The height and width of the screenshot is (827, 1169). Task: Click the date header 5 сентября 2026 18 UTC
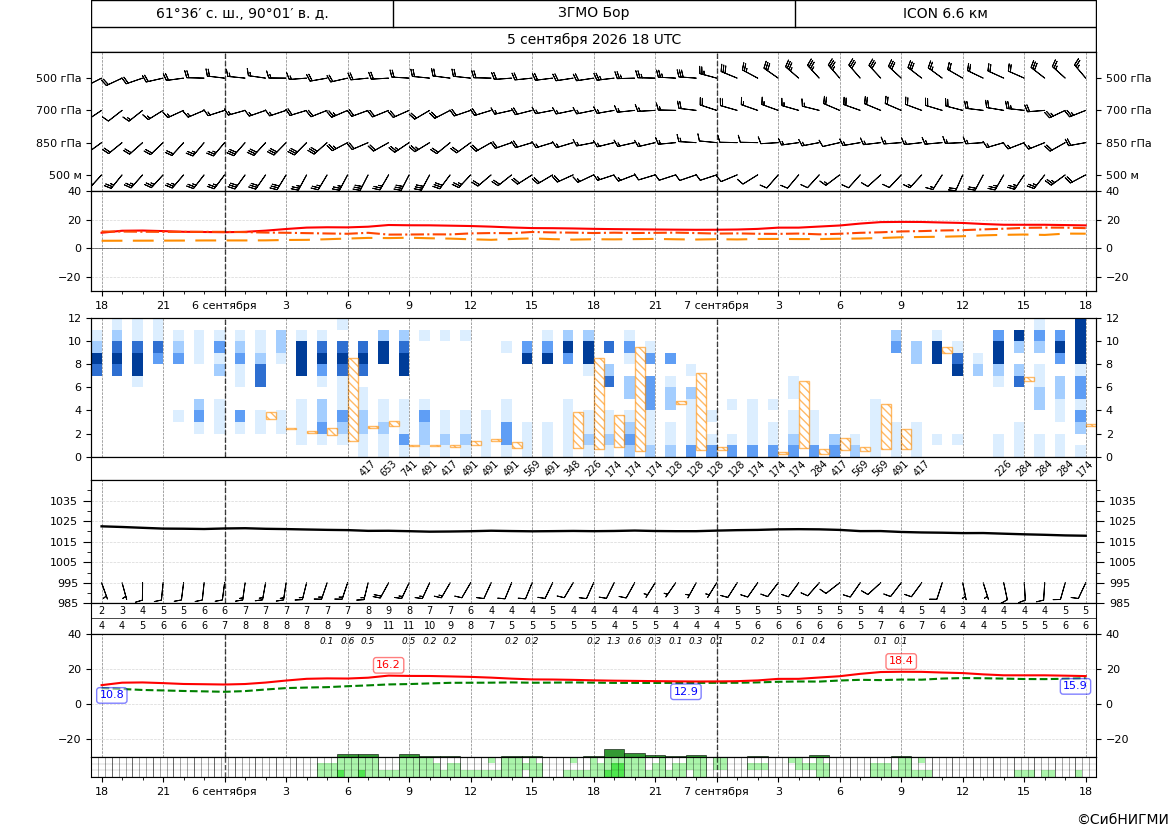594,40
